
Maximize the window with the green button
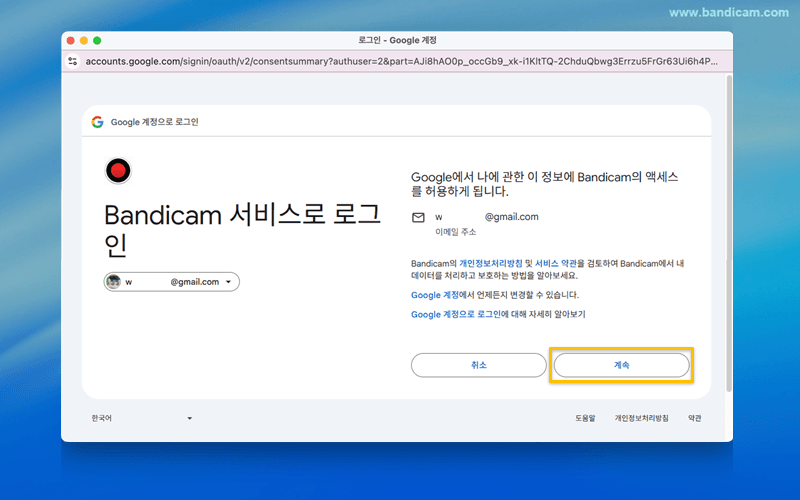[97, 40]
